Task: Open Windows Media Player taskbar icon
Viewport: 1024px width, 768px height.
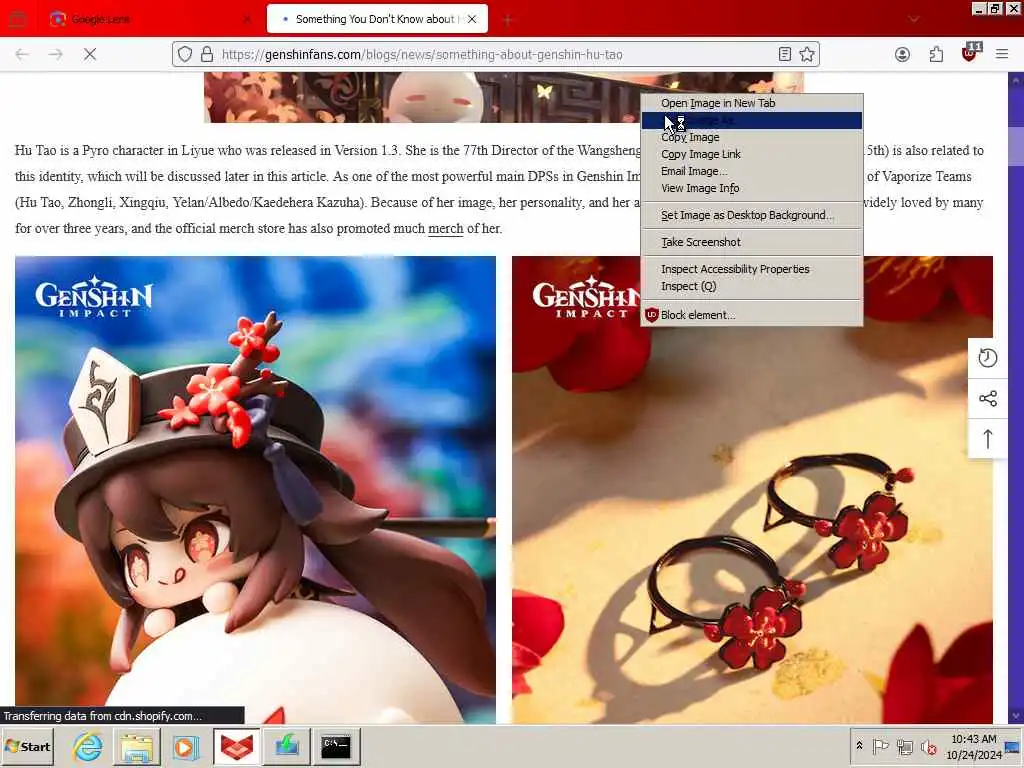Action: tap(185, 746)
